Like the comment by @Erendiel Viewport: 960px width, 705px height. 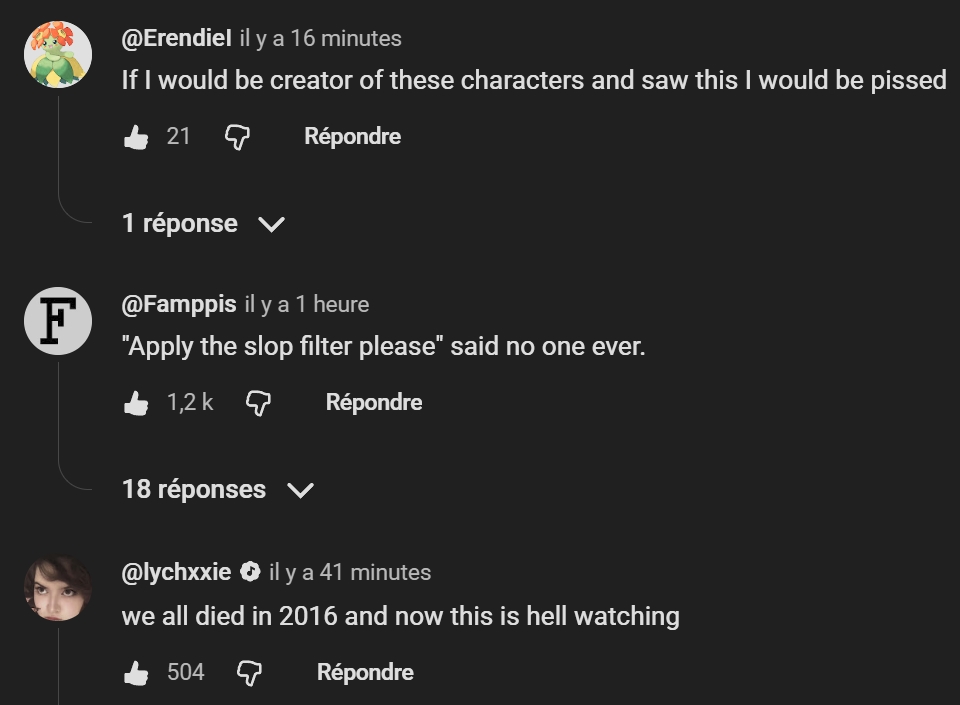(x=136, y=137)
